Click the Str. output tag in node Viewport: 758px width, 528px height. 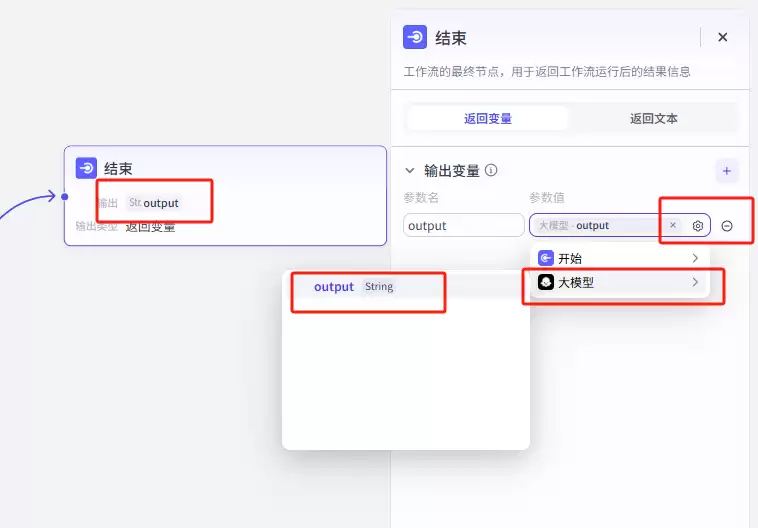pyautogui.click(x=154, y=203)
